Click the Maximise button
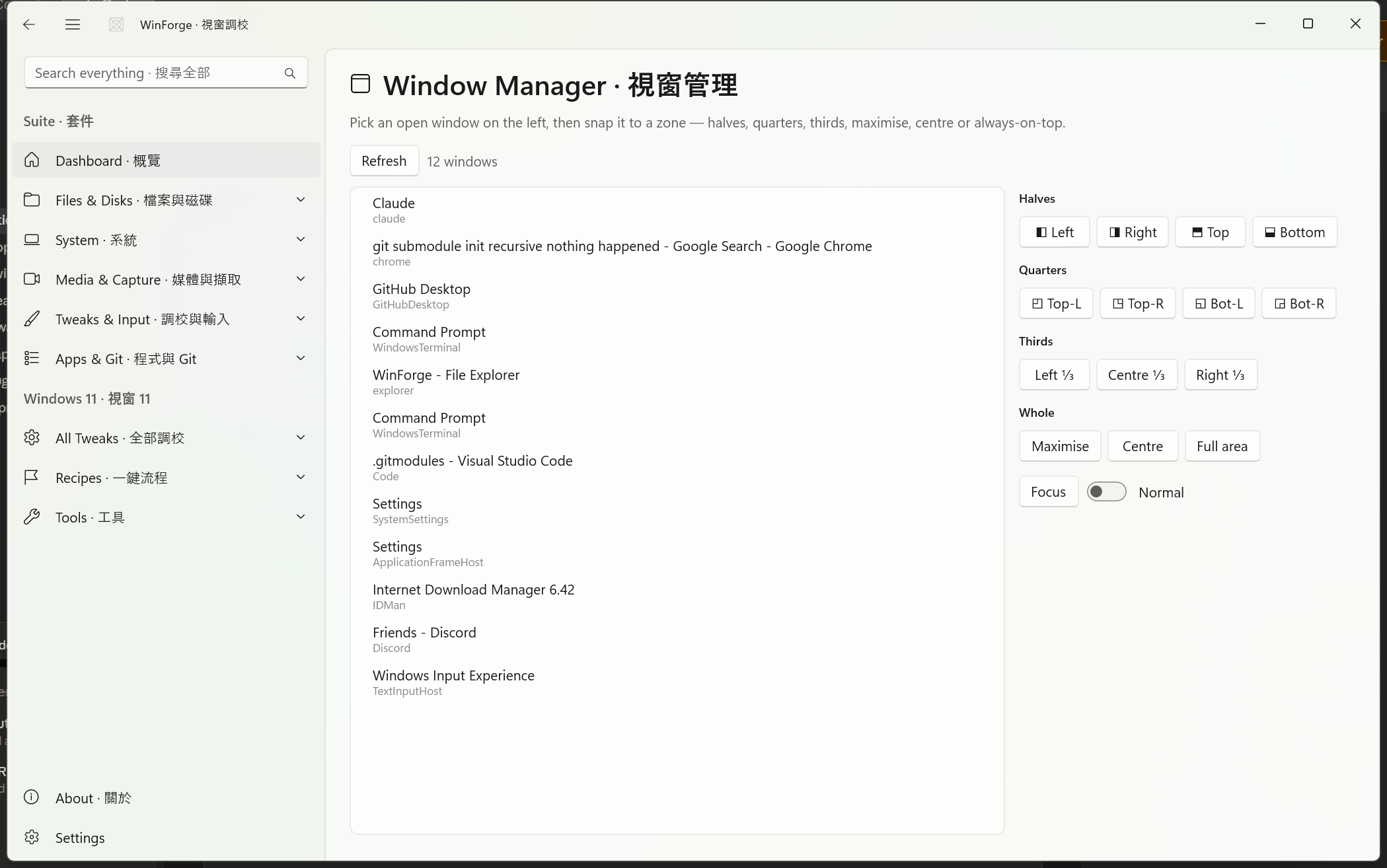Viewport: 1387px width, 868px height. (x=1060, y=446)
